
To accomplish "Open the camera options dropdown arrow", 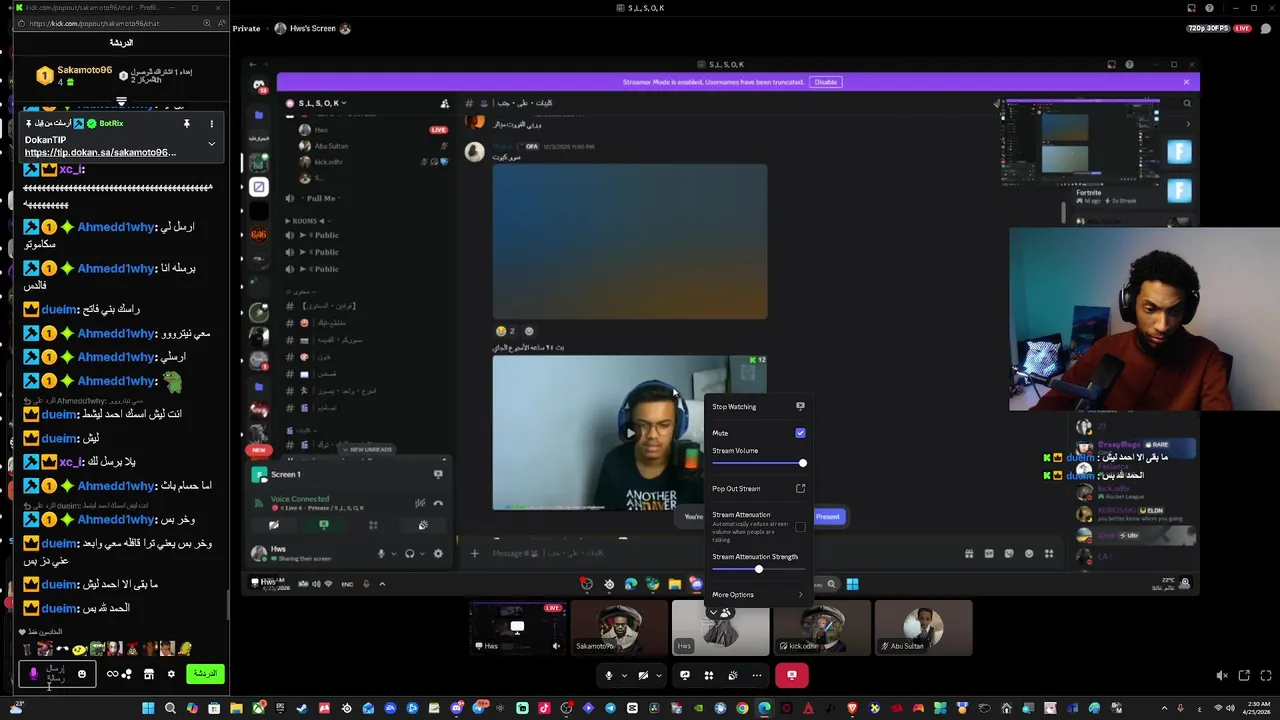I will pos(659,675).
